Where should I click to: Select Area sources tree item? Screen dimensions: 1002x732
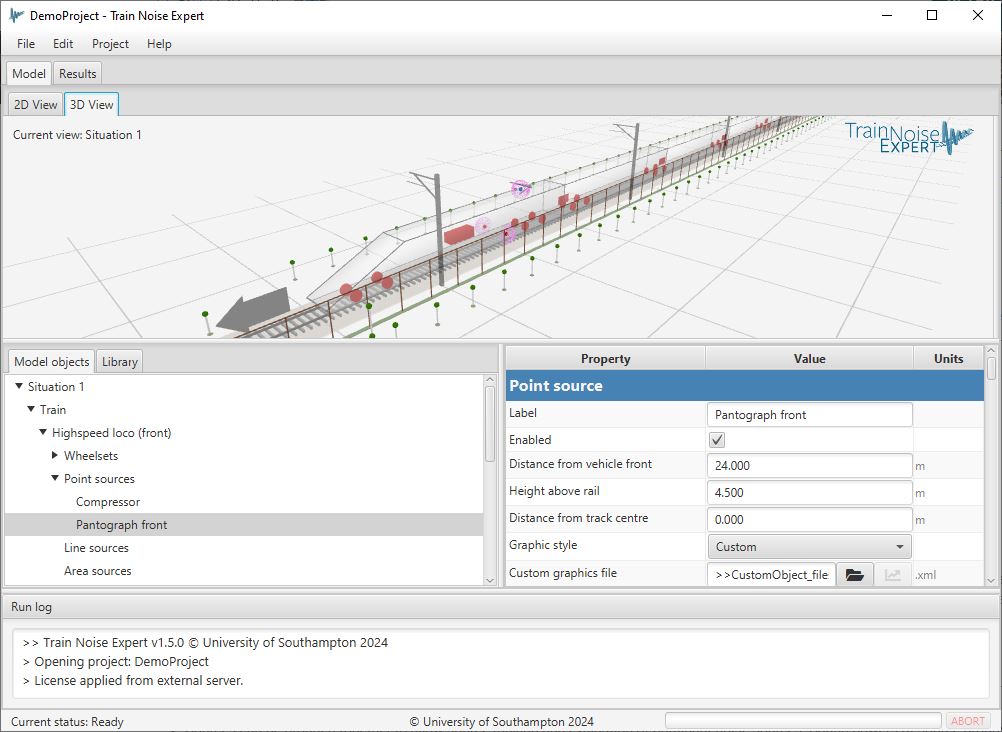(97, 571)
